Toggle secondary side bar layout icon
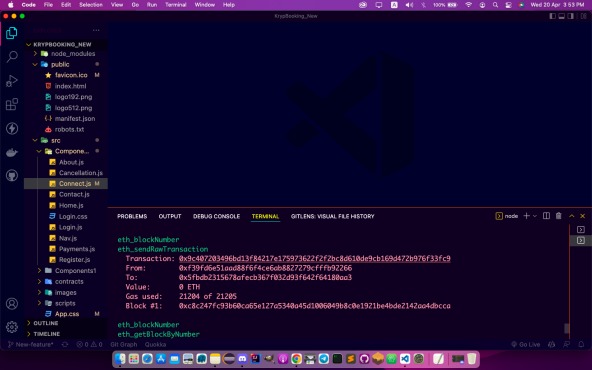 click(571, 16)
